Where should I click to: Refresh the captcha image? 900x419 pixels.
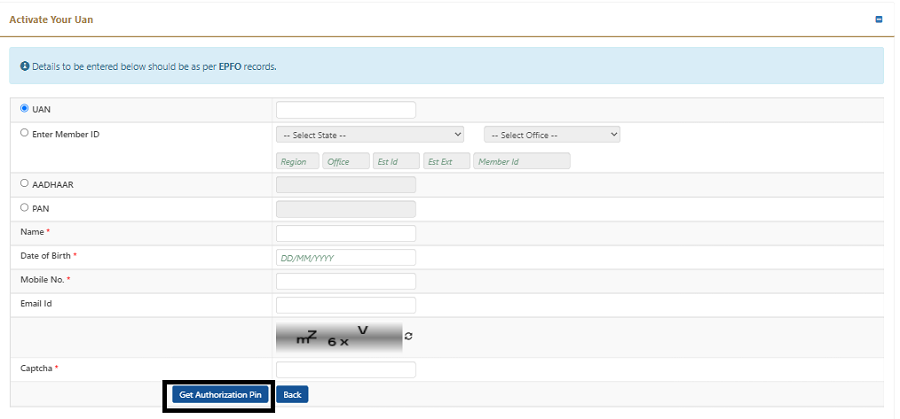[408, 336]
